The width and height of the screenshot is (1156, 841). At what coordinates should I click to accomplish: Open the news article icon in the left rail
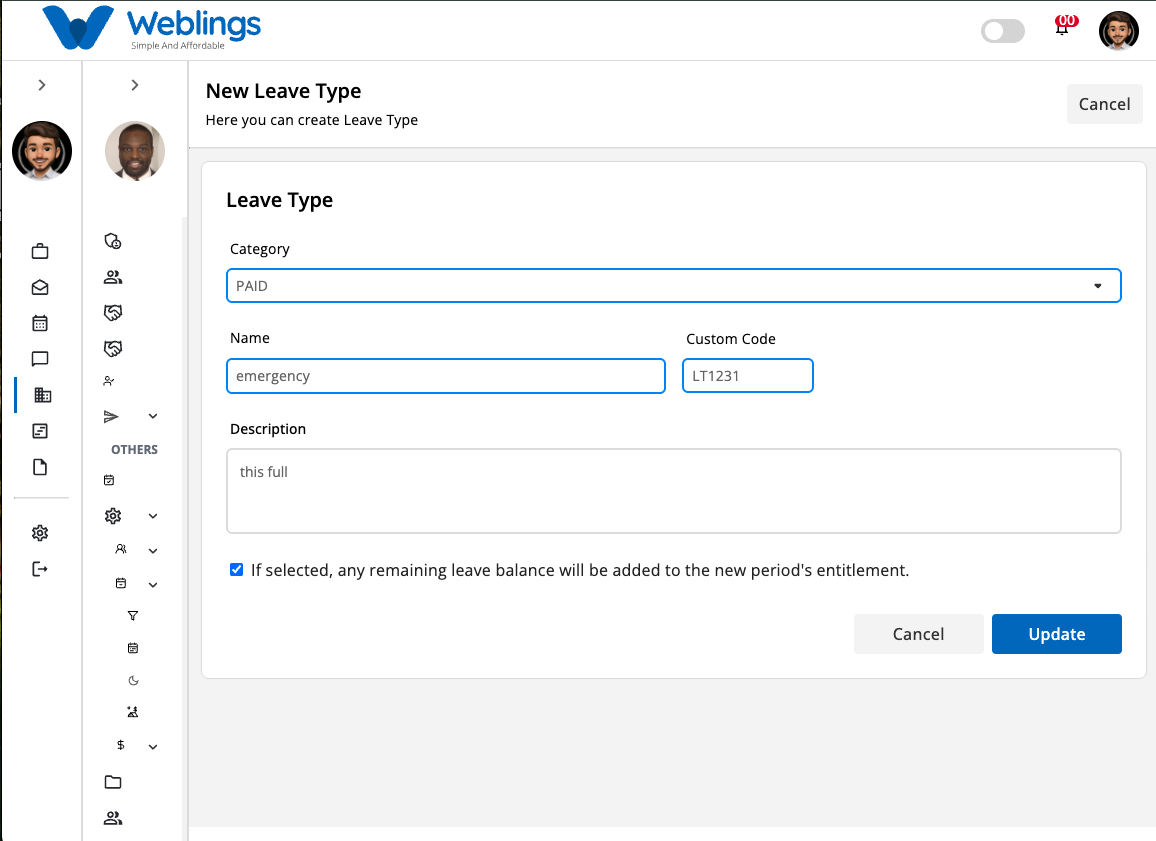click(40, 431)
